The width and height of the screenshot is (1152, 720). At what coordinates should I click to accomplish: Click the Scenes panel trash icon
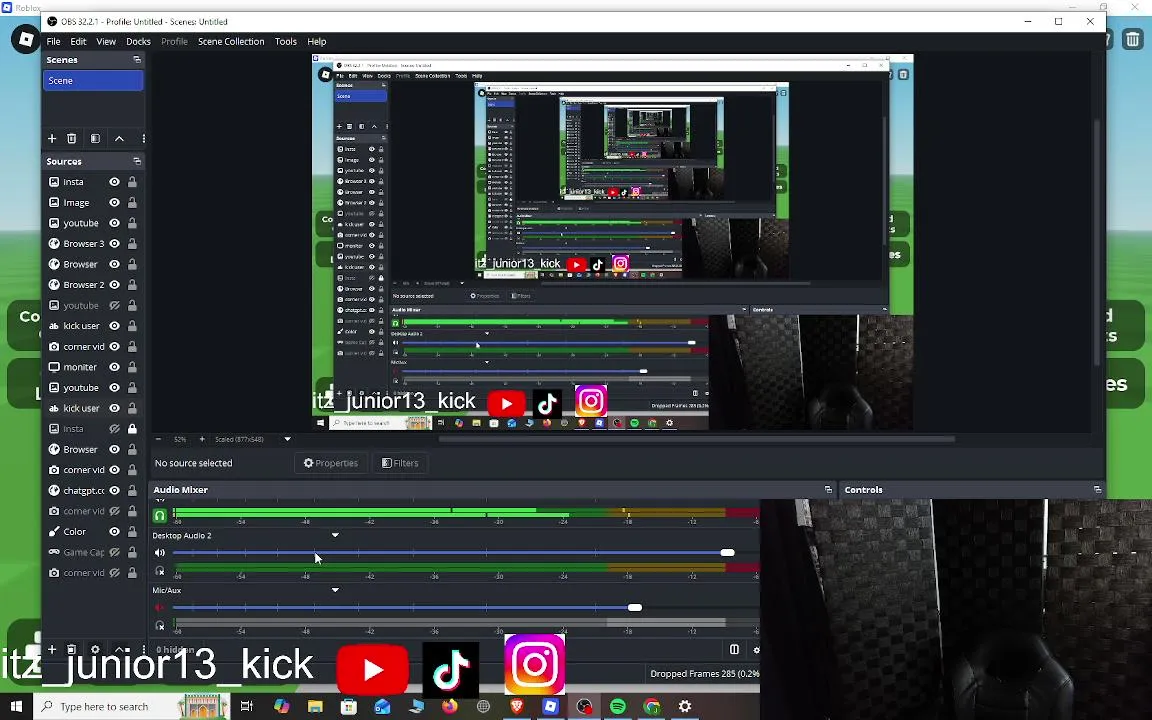(71, 138)
